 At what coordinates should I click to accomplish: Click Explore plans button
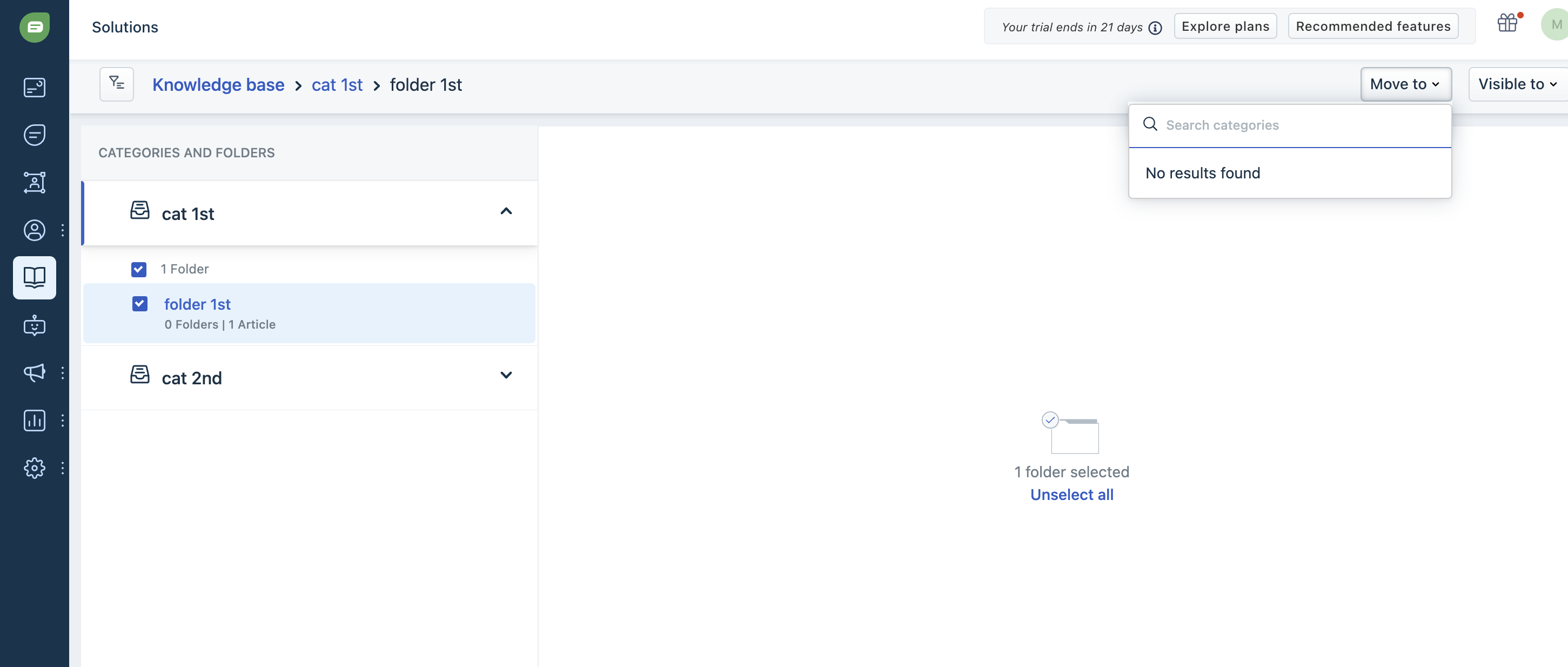click(1225, 26)
